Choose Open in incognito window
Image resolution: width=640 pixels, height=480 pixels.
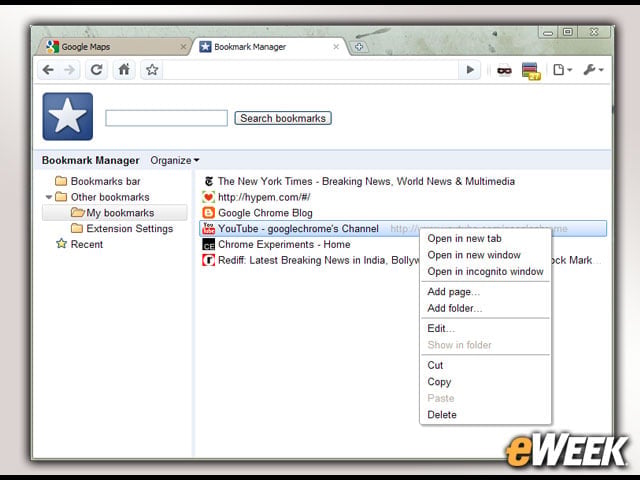[x=485, y=271]
